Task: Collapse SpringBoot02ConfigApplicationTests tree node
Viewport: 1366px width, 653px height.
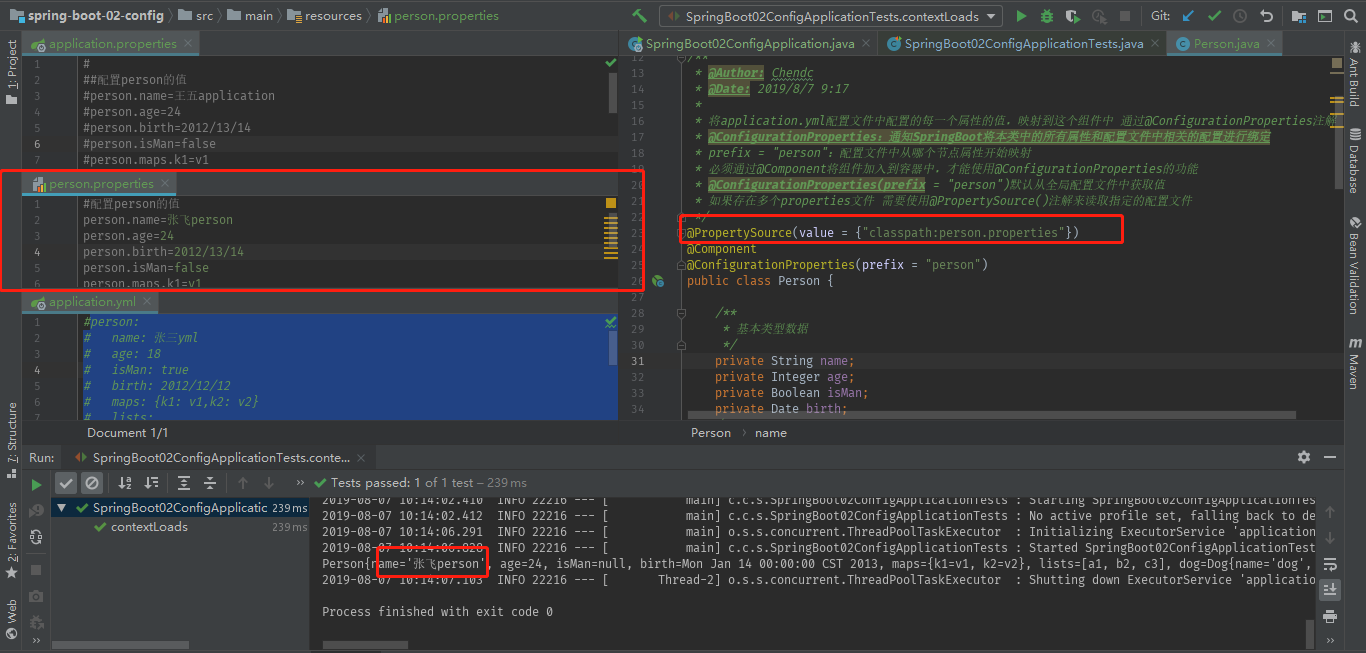Action: point(63,508)
